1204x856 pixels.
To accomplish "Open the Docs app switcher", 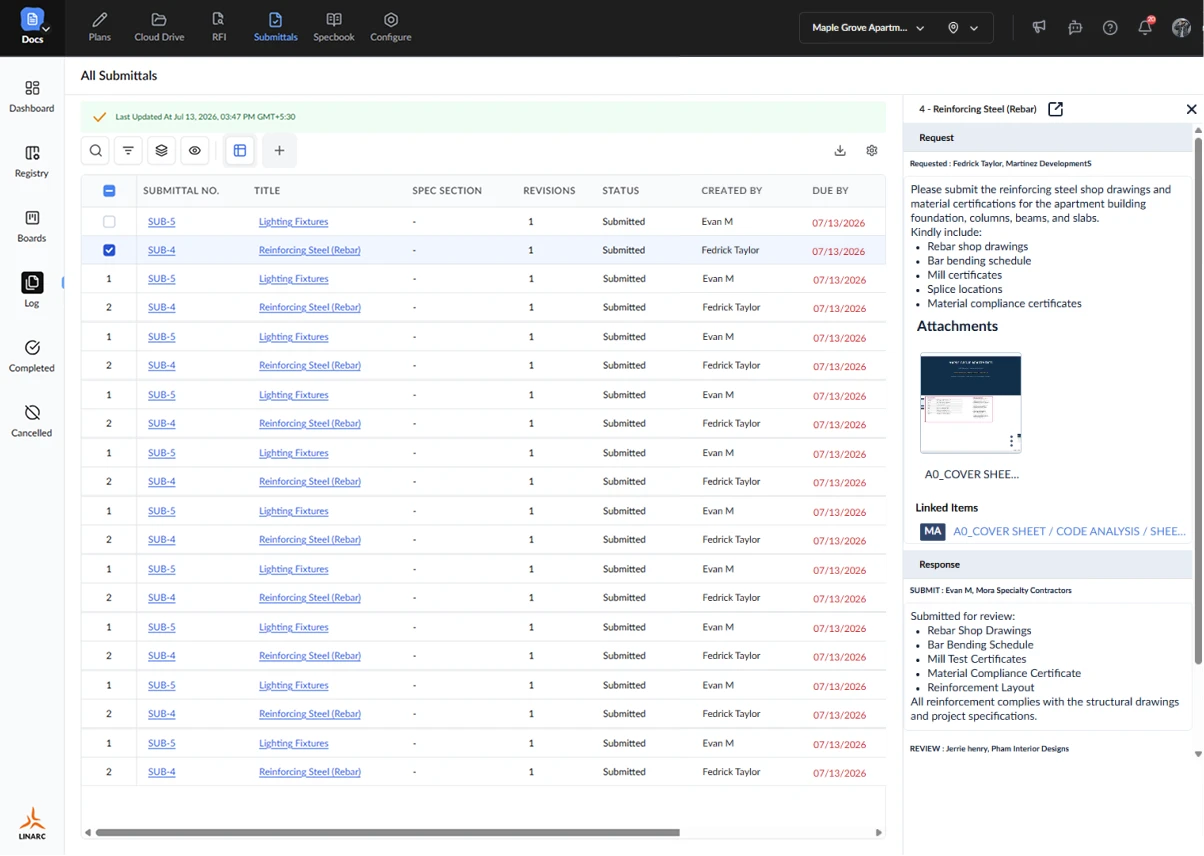I will (32, 27).
